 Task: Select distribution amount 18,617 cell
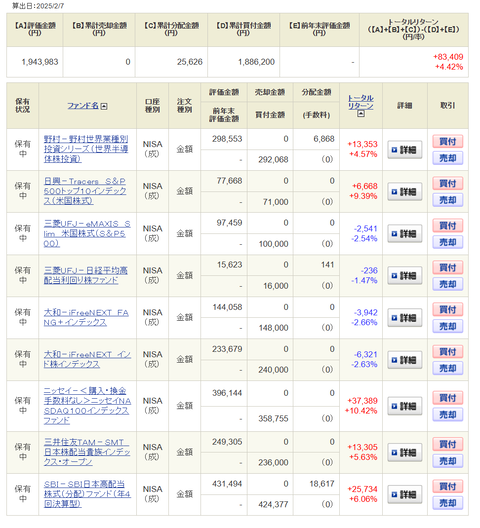[x=322, y=484]
